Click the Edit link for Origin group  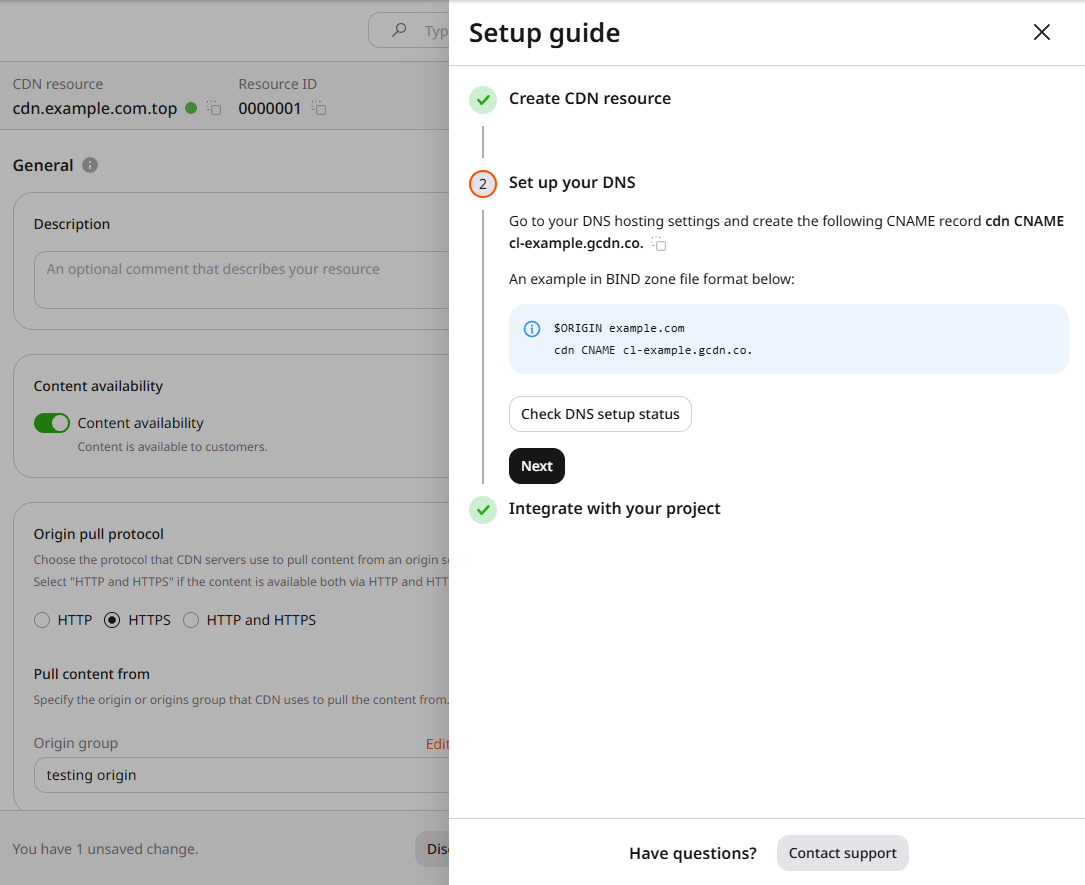(437, 744)
